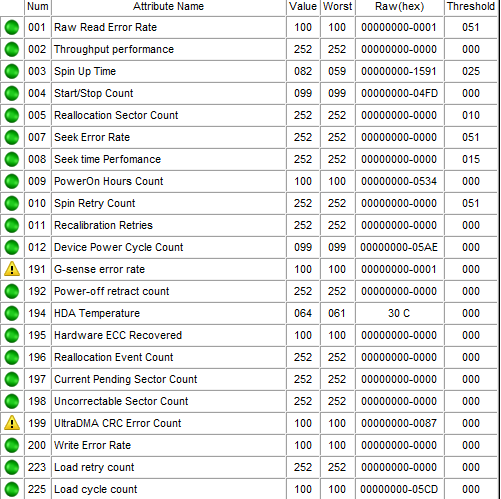Select the Uncorrectable Sector Count attribute name
Image resolution: width=501 pixels, height=499 pixels.
coord(121,401)
